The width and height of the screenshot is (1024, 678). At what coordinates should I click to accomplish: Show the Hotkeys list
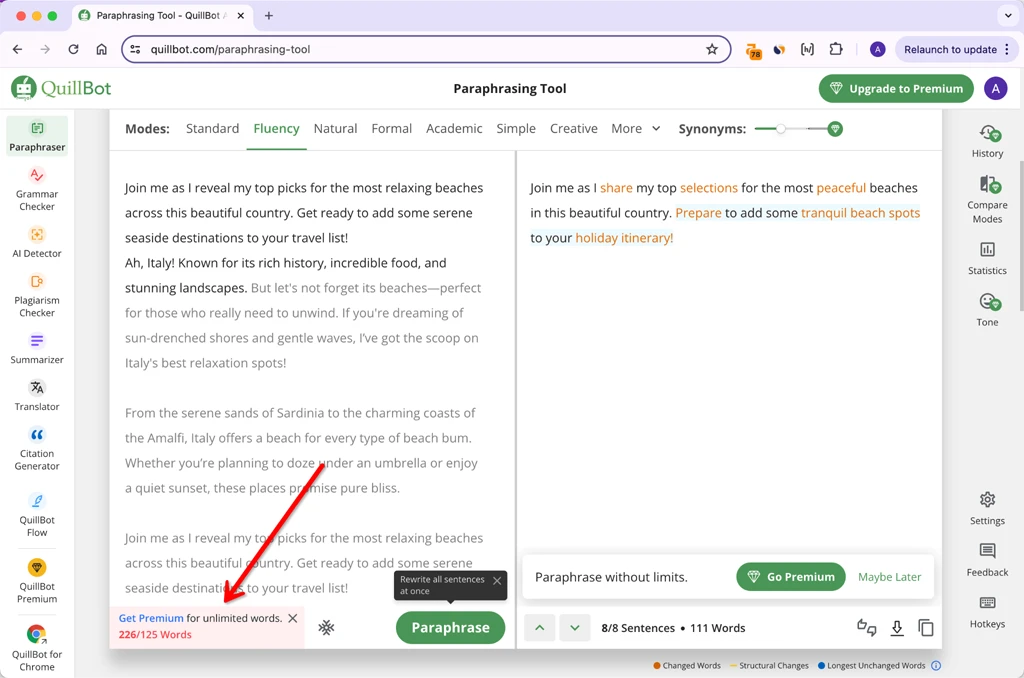coord(987,611)
